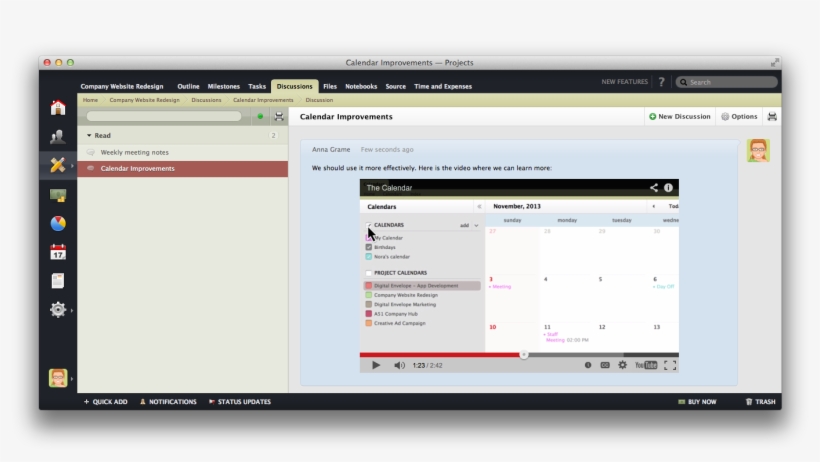Select the Calendar Improvements discussion row

pos(183,168)
